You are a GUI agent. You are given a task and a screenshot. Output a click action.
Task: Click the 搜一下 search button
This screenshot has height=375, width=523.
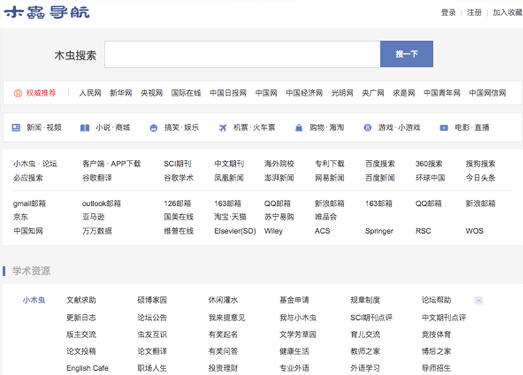[407, 54]
